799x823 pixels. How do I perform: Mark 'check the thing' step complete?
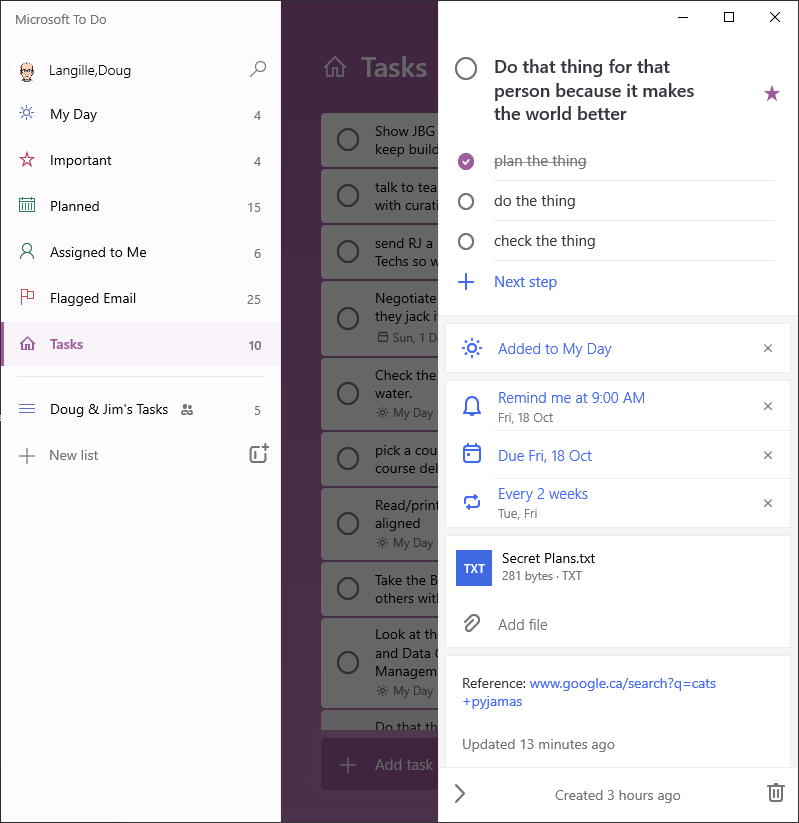coord(465,241)
